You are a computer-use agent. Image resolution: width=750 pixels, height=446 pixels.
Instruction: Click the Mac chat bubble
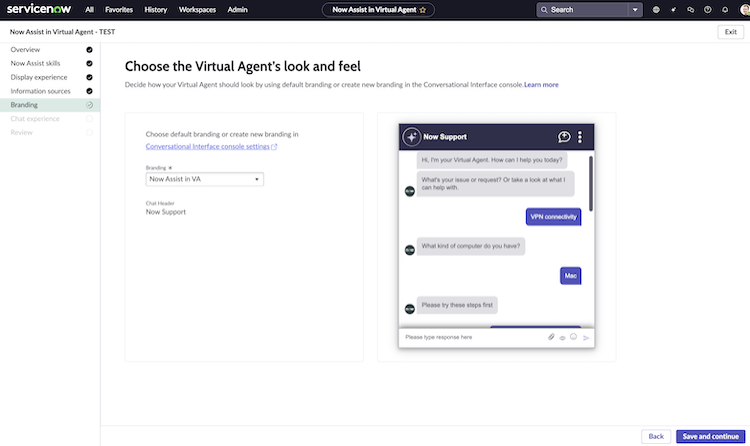click(x=571, y=276)
